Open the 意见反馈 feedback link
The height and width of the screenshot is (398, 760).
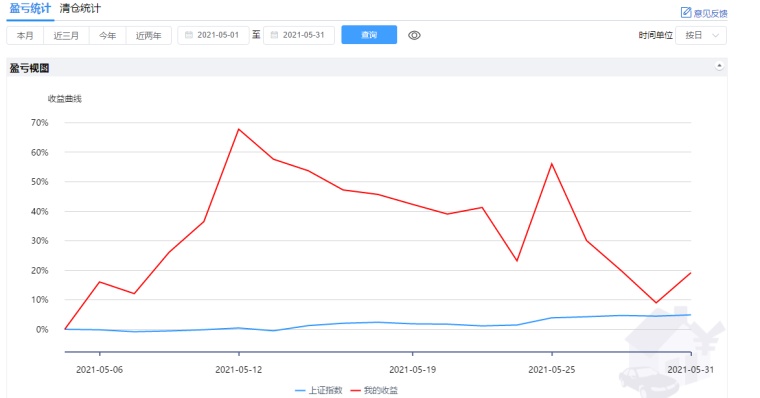click(710, 13)
